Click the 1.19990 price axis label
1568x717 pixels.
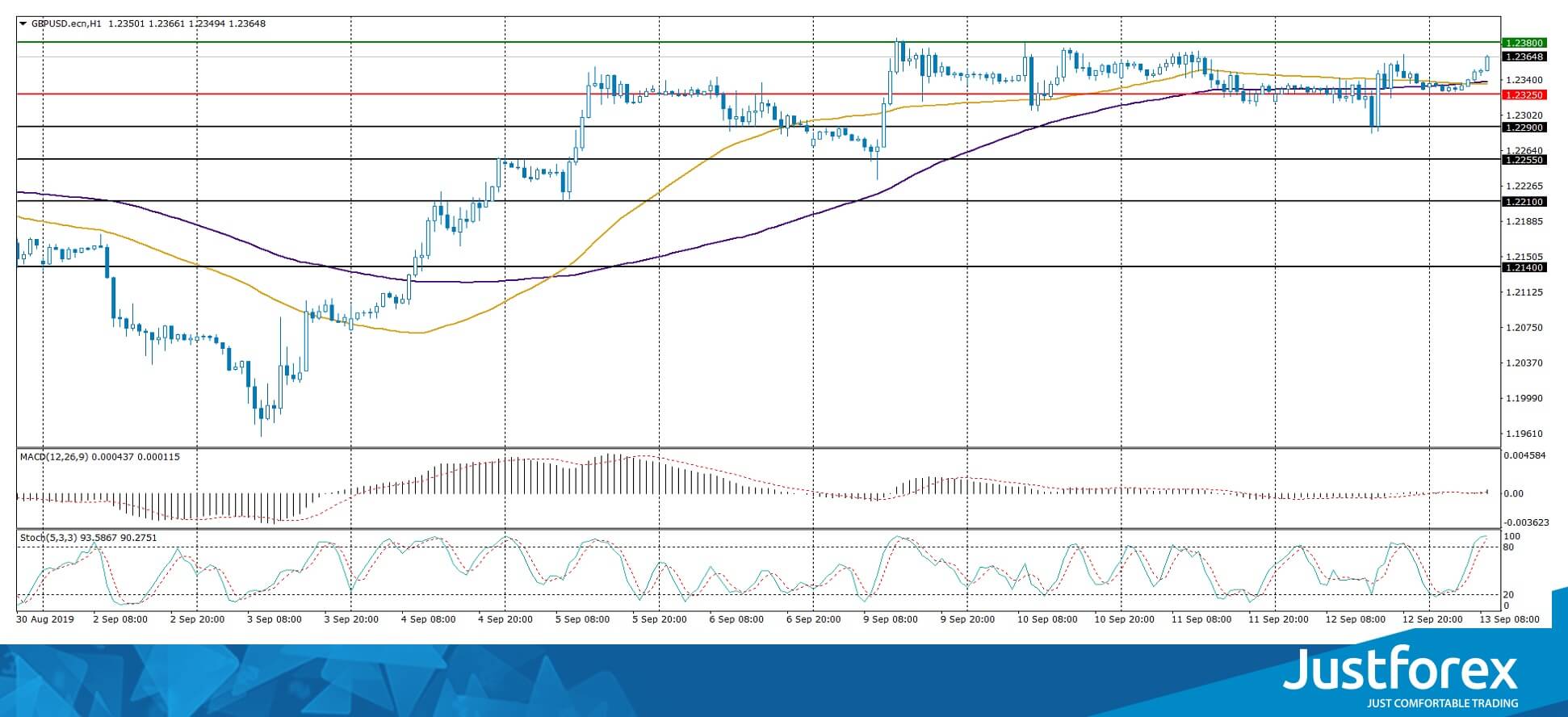tap(1524, 398)
